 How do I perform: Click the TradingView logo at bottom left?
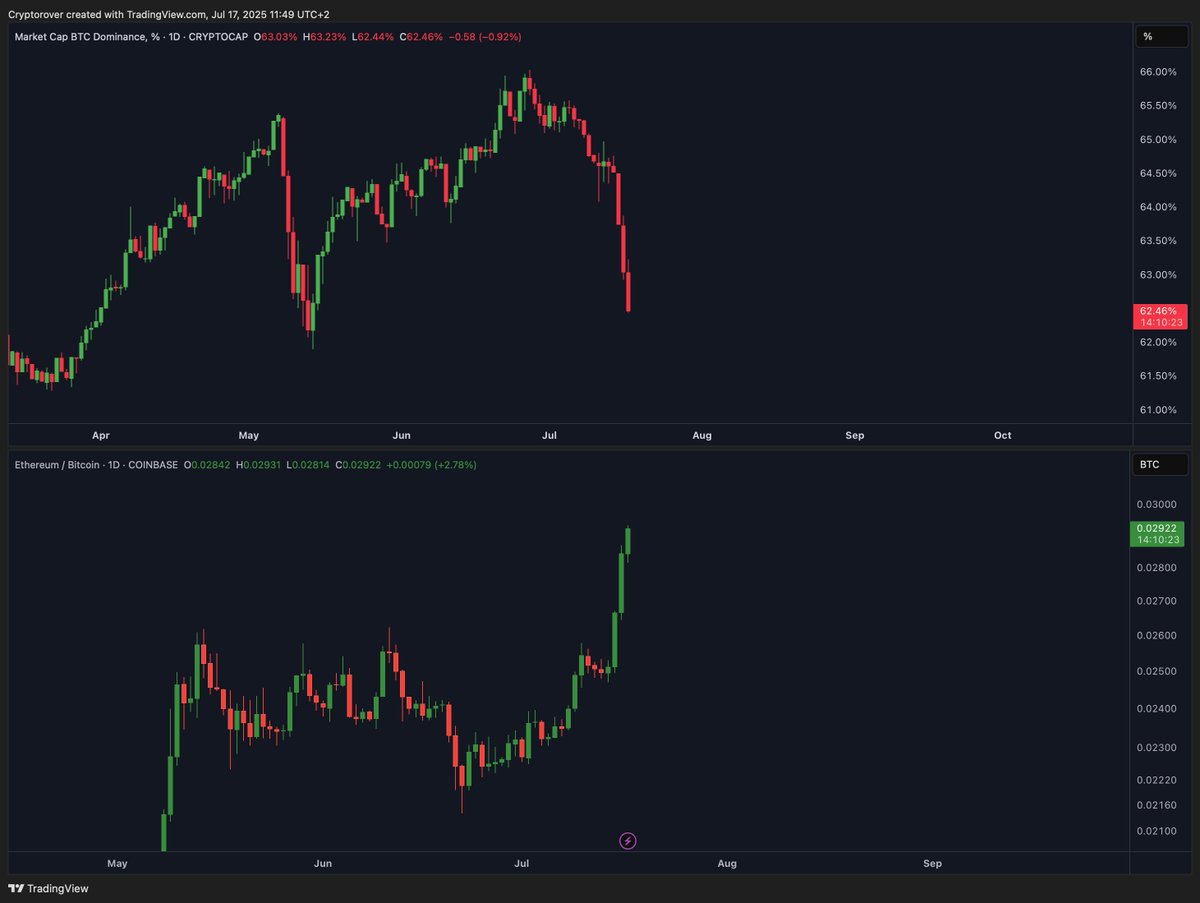[x=48, y=888]
